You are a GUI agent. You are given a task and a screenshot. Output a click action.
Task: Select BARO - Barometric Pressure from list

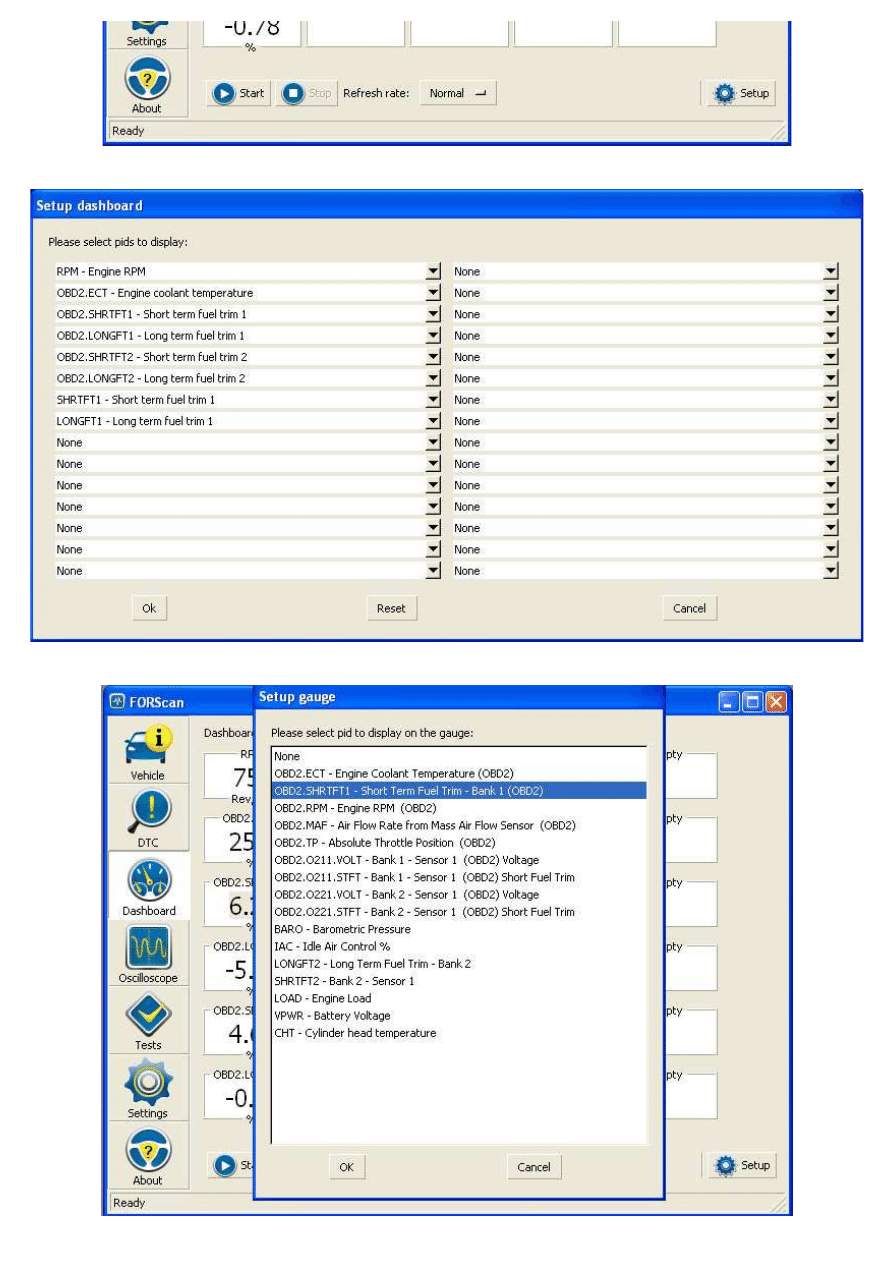pos(342,929)
